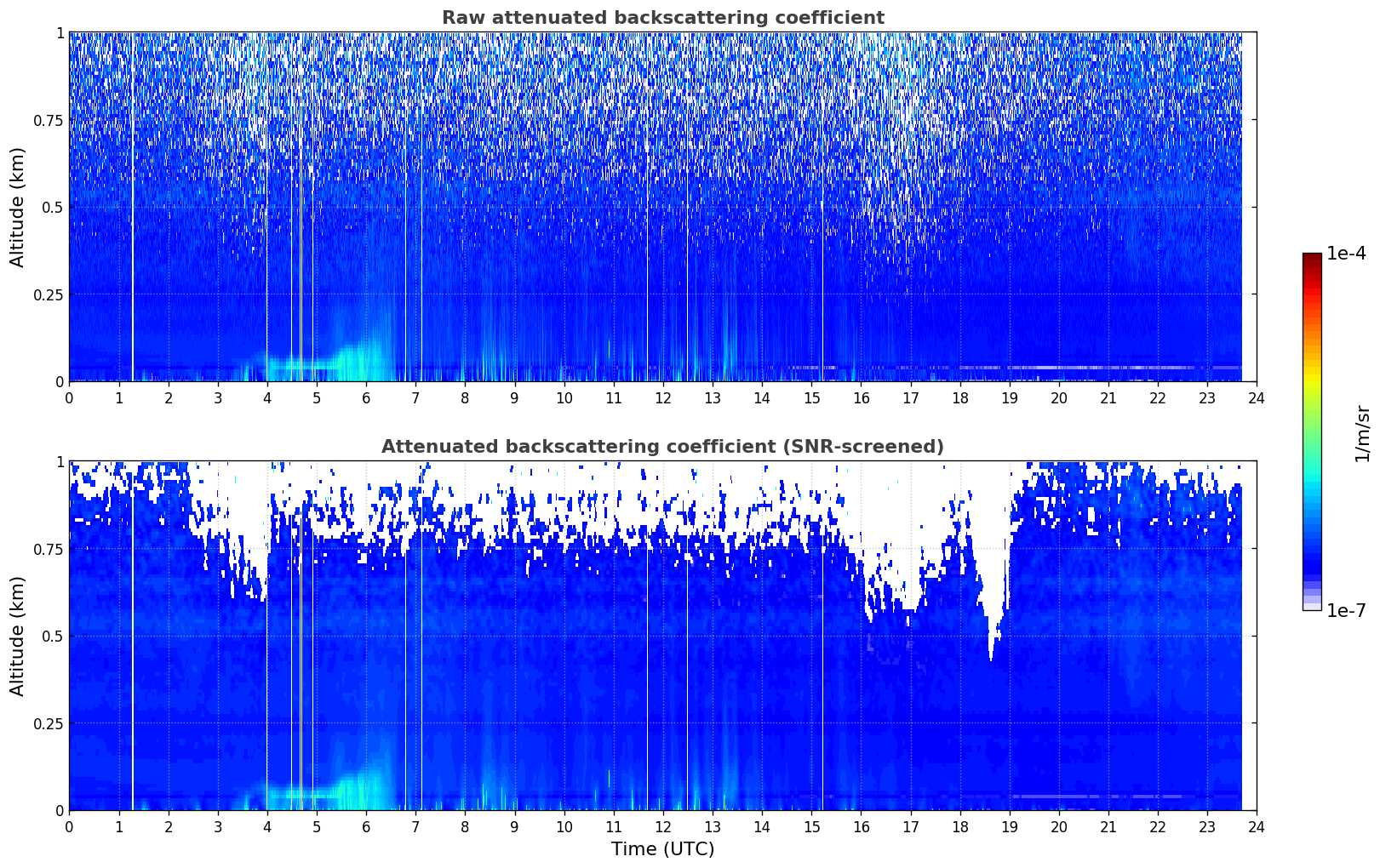Click the "Time (UTC)" x-axis label
The width and height of the screenshot is (1380, 868).
point(662,849)
